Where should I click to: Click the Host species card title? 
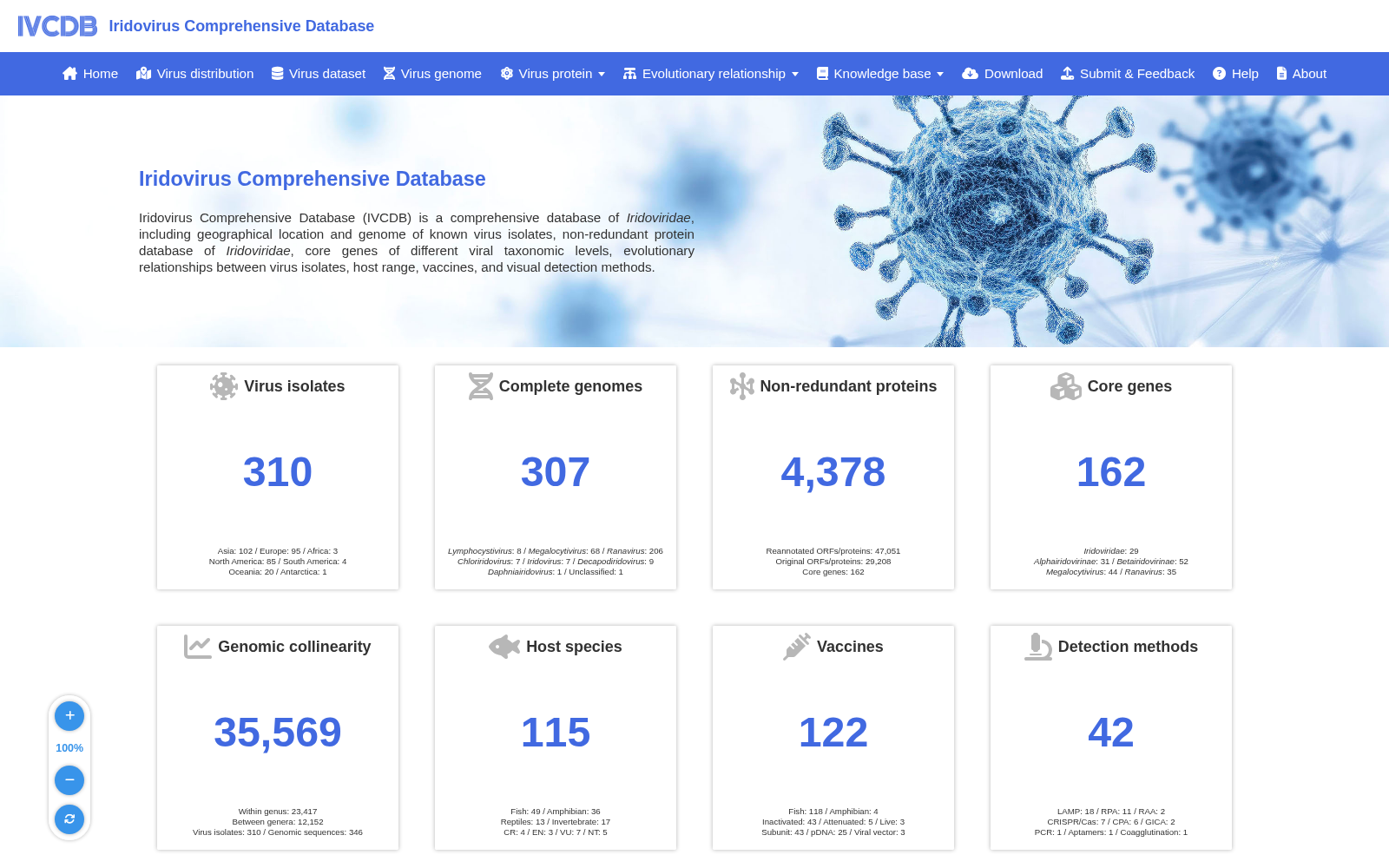point(574,647)
